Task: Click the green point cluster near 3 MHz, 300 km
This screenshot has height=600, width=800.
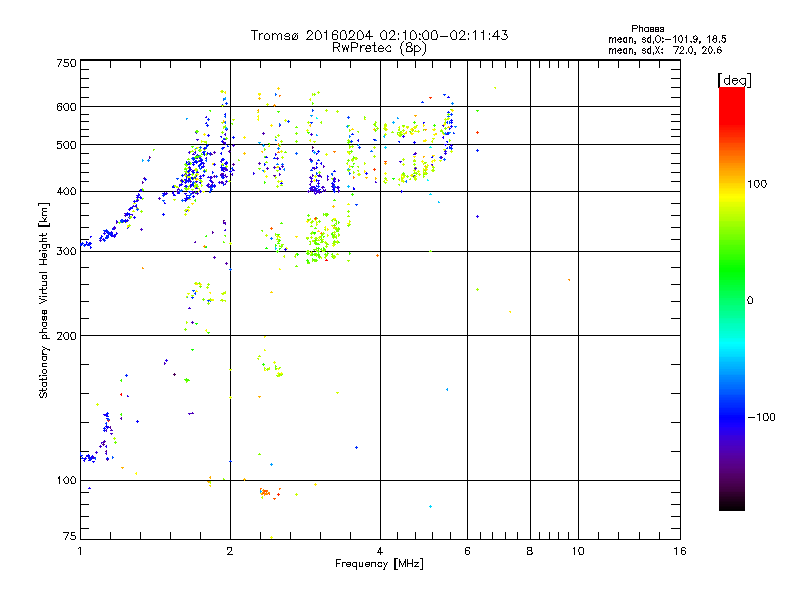Action: tap(321, 240)
